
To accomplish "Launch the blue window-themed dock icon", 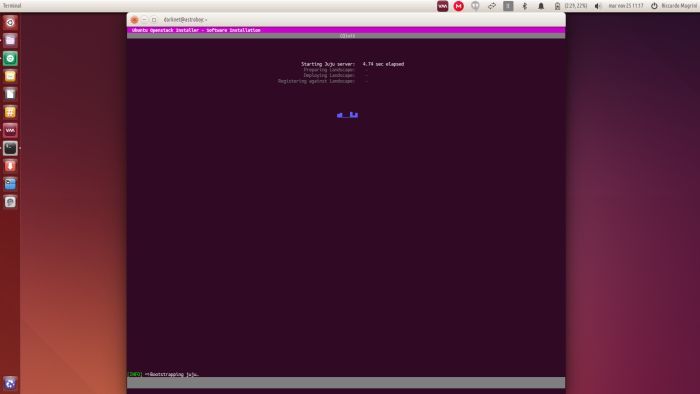I will pyautogui.click(x=10, y=184).
